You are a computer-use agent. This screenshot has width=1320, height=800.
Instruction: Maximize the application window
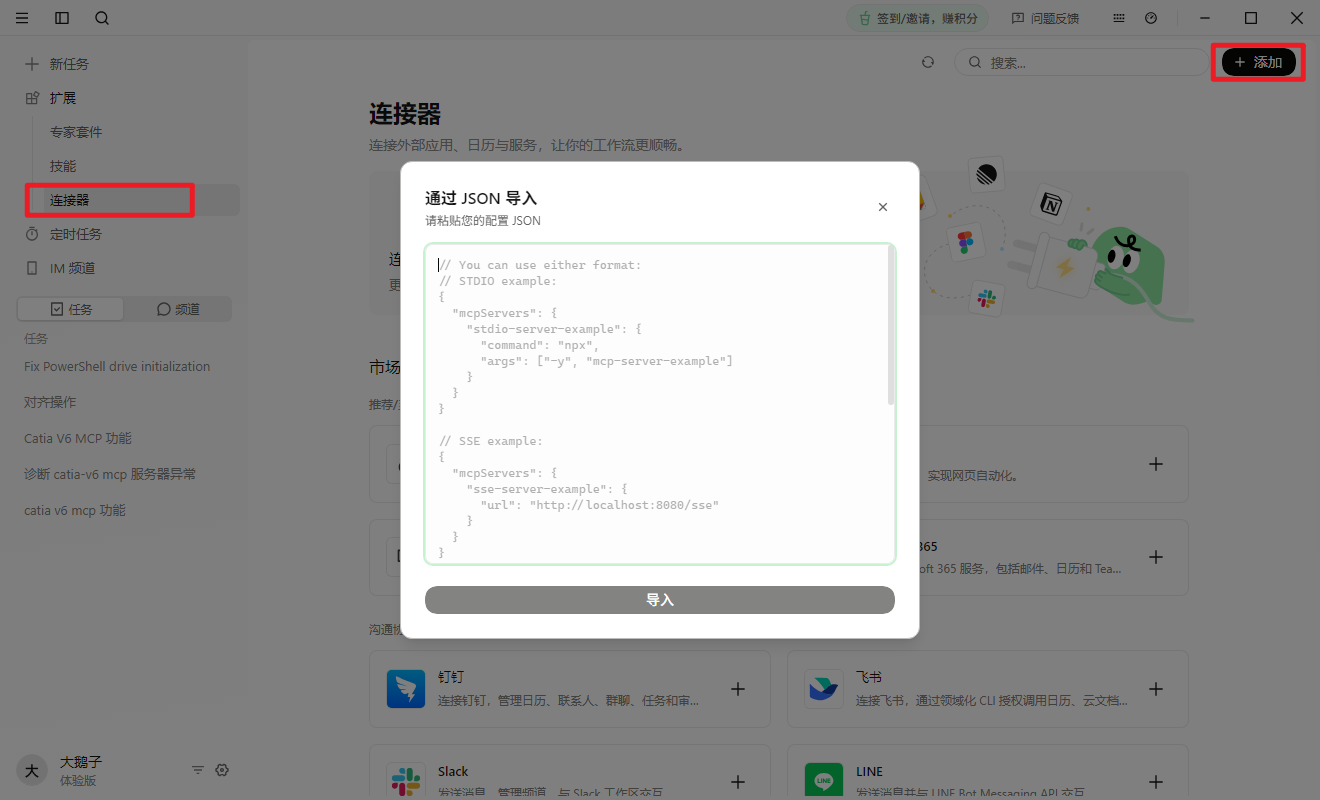[x=1251, y=18]
